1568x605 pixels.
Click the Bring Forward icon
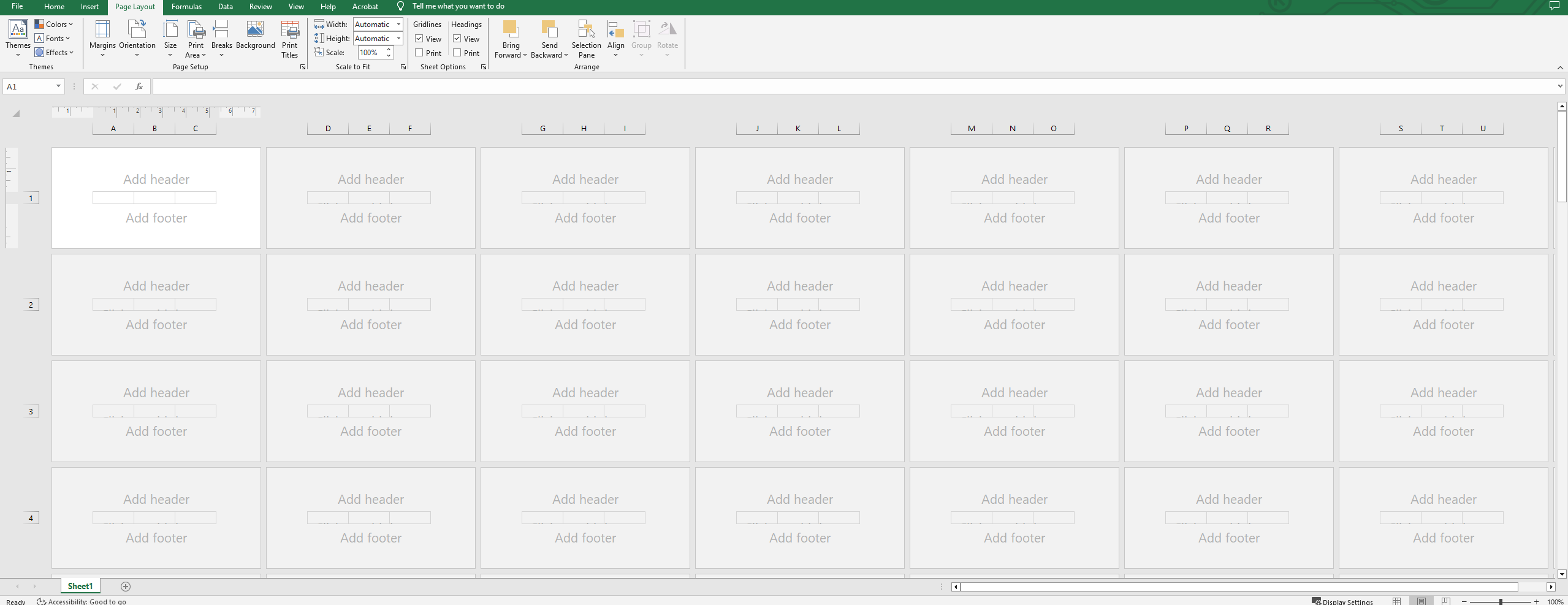click(510, 29)
